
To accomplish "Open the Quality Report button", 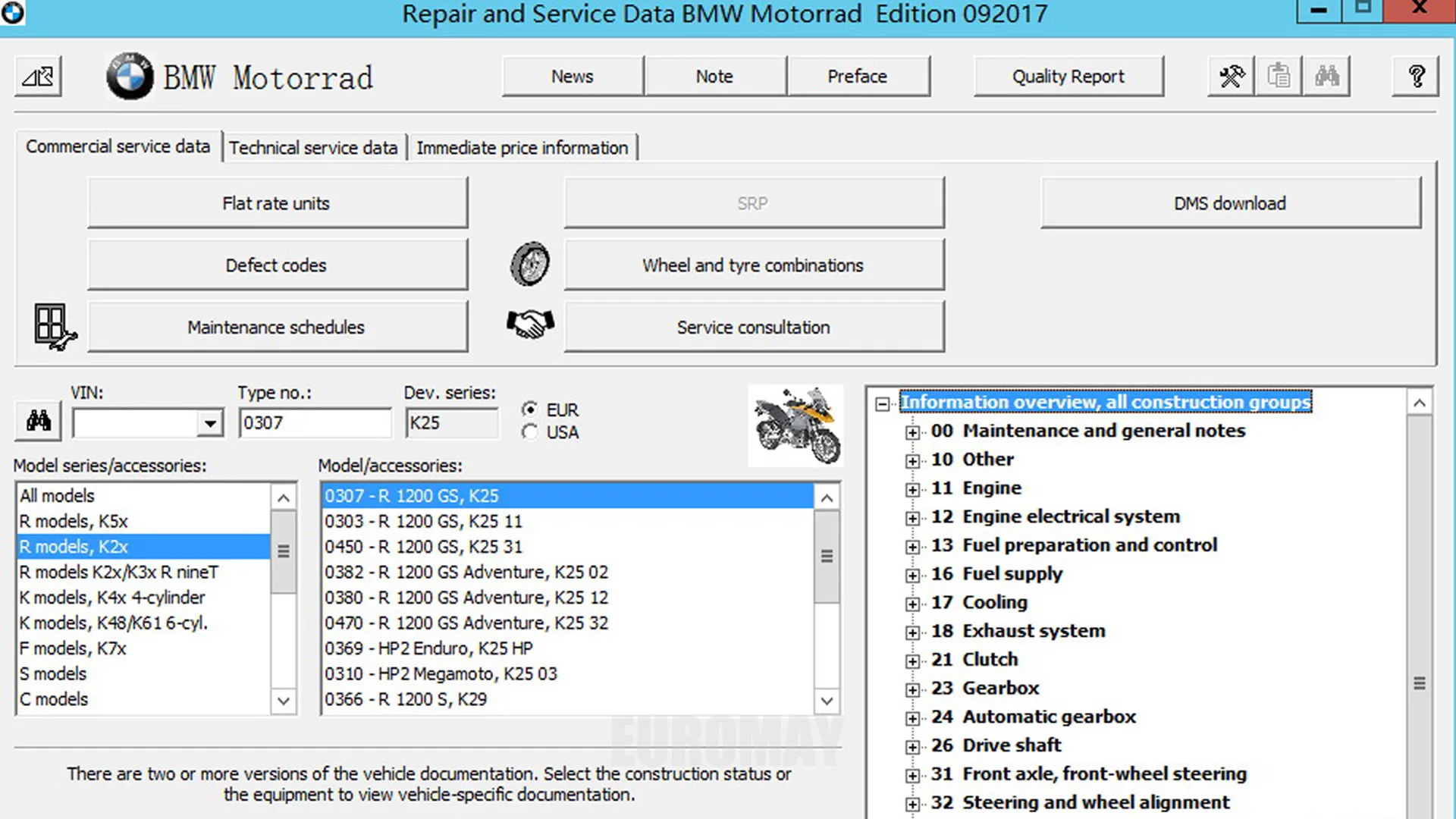I will coord(1068,77).
